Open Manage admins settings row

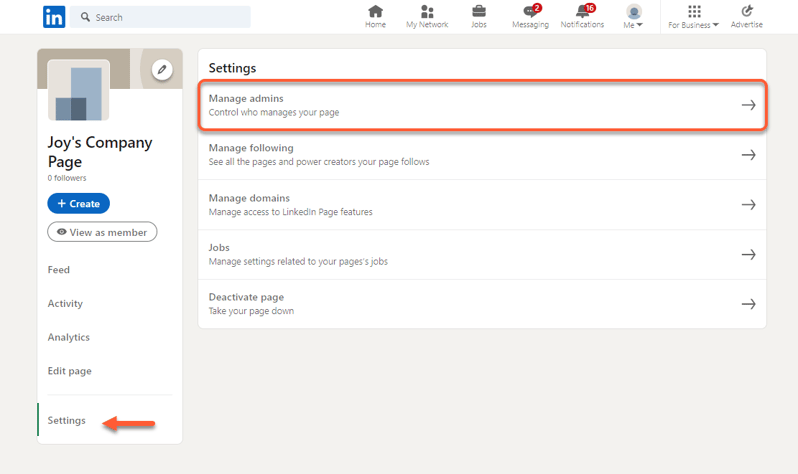pos(481,105)
